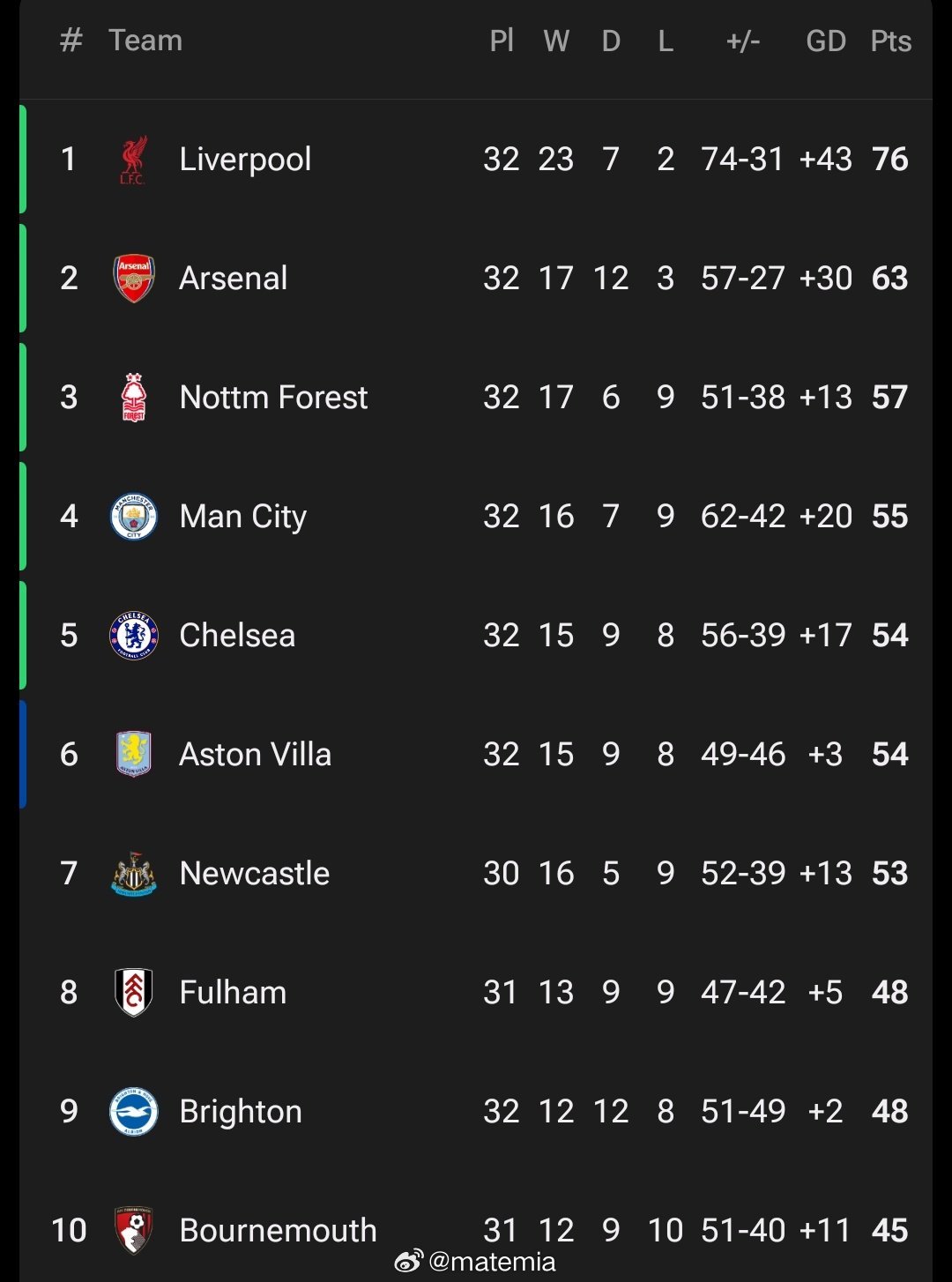Tap the Bournemouth crest icon
The height and width of the screenshot is (1282, 952).
pos(133,1231)
